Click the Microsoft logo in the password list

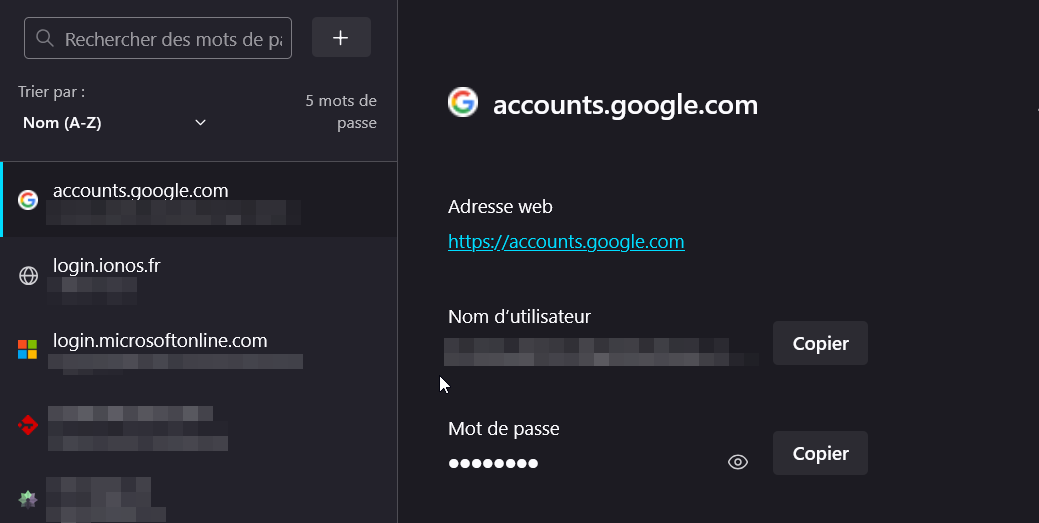28,350
